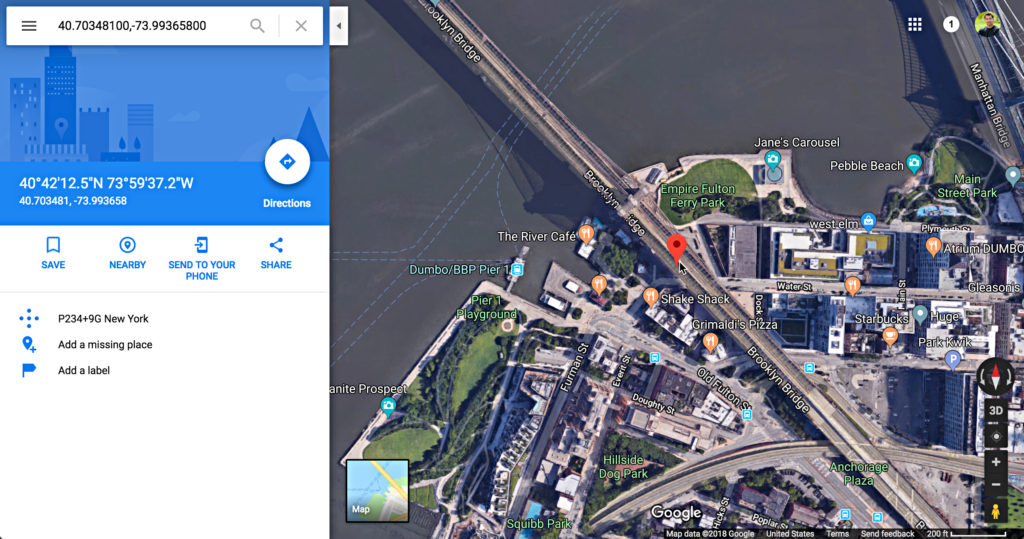
Task: Switch to Map view thumbnail
Action: pyautogui.click(x=377, y=491)
